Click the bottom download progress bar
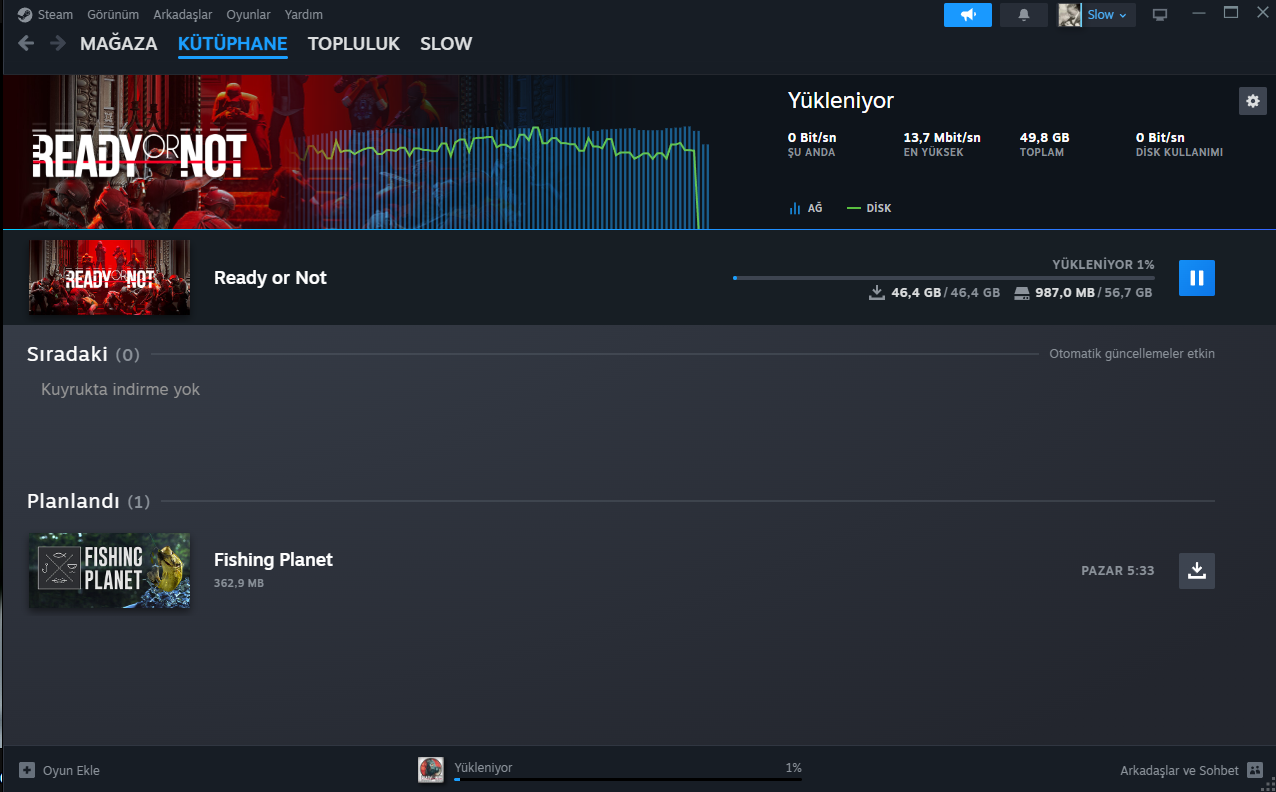1276x792 pixels. click(628, 778)
